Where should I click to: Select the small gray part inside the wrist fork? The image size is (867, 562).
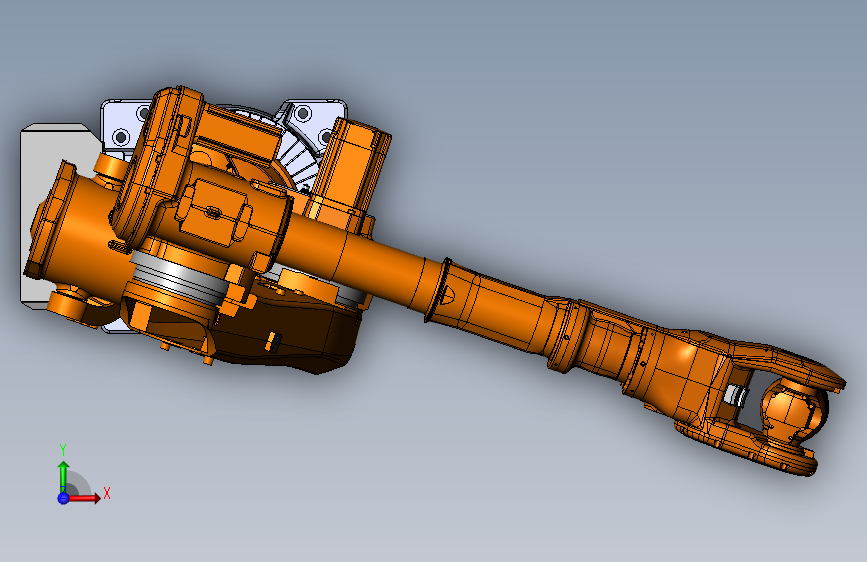pos(736,394)
